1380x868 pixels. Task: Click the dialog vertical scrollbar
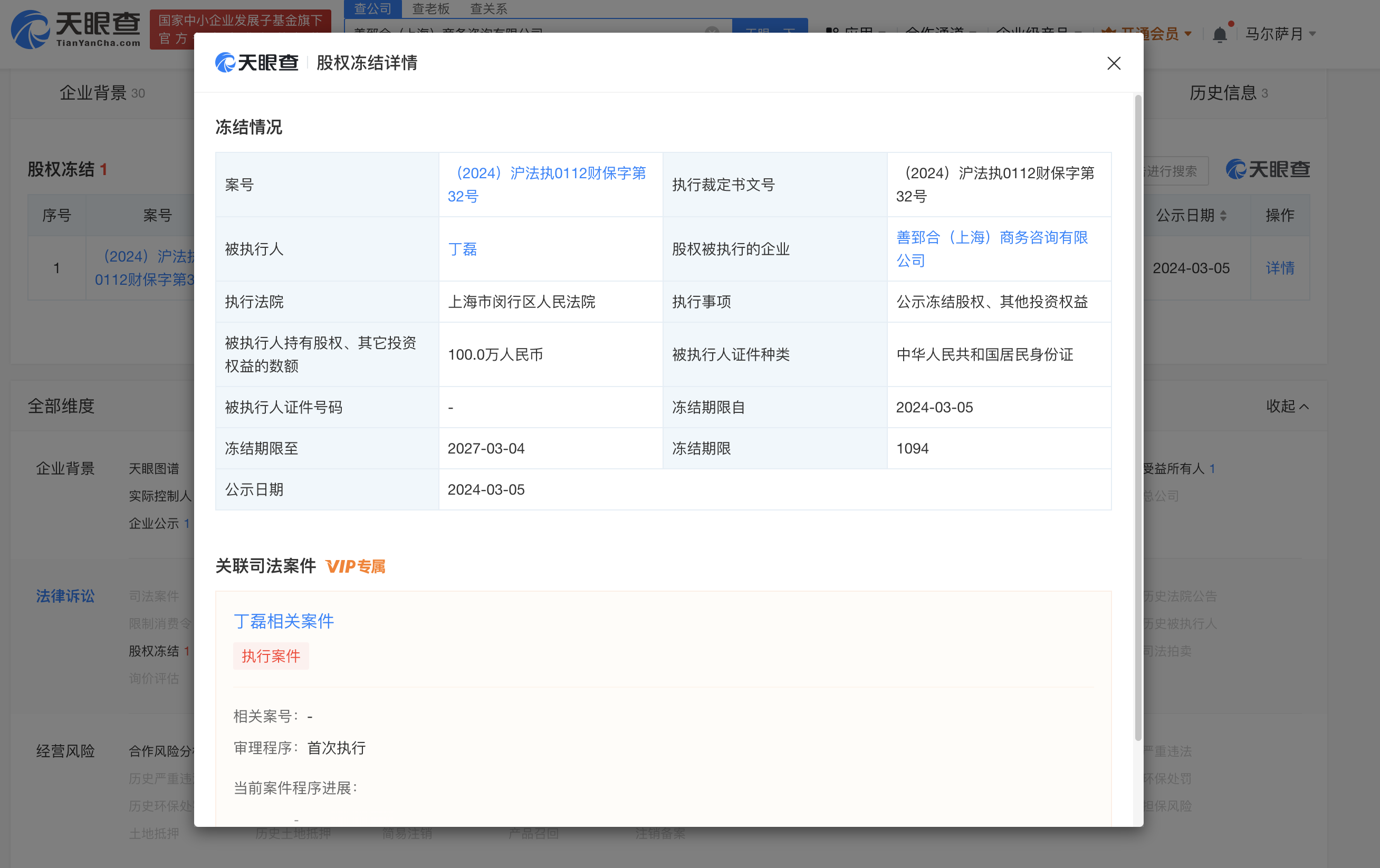pyautogui.click(x=1138, y=418)
